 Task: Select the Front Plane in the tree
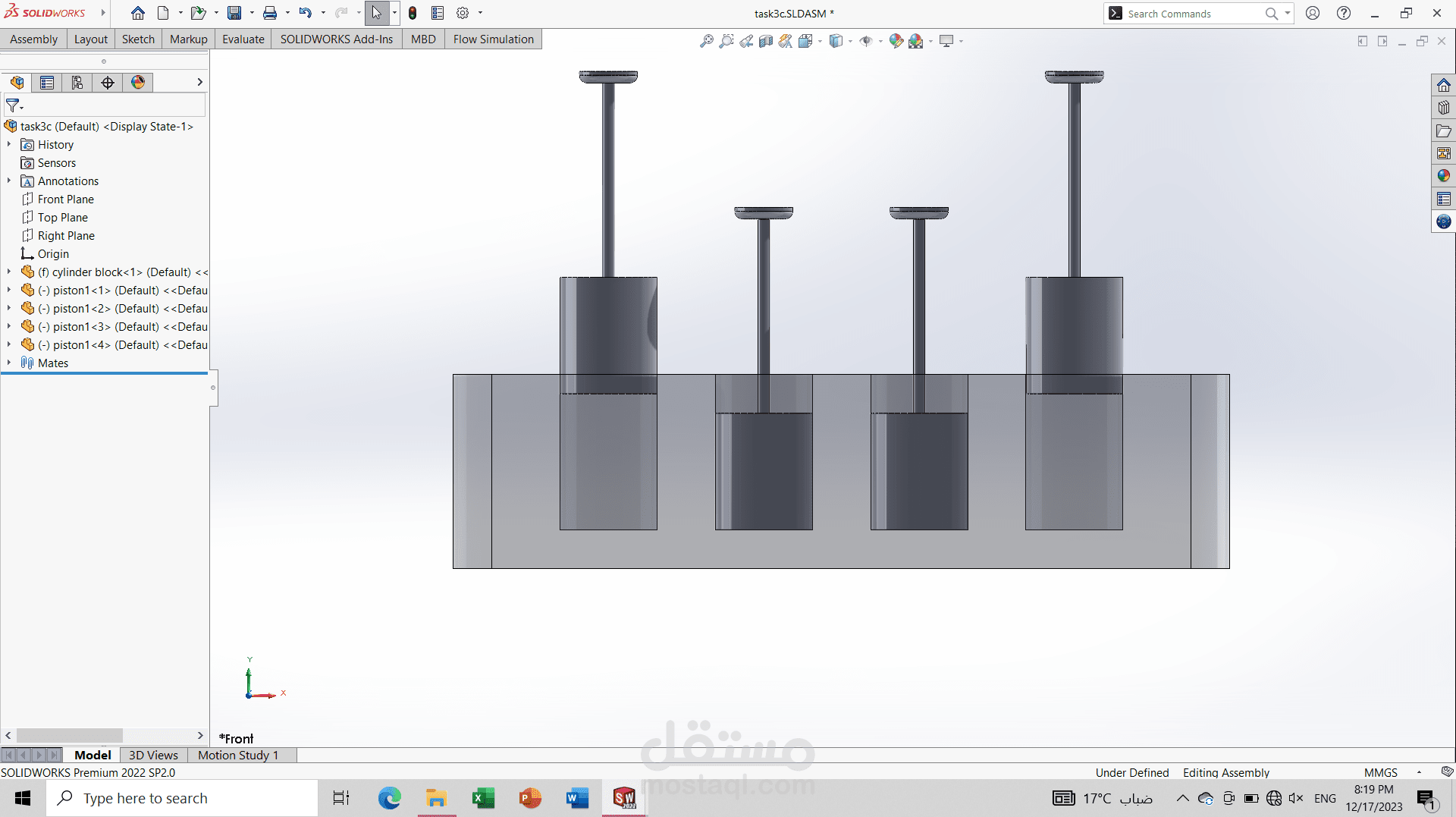pos(66,199)
